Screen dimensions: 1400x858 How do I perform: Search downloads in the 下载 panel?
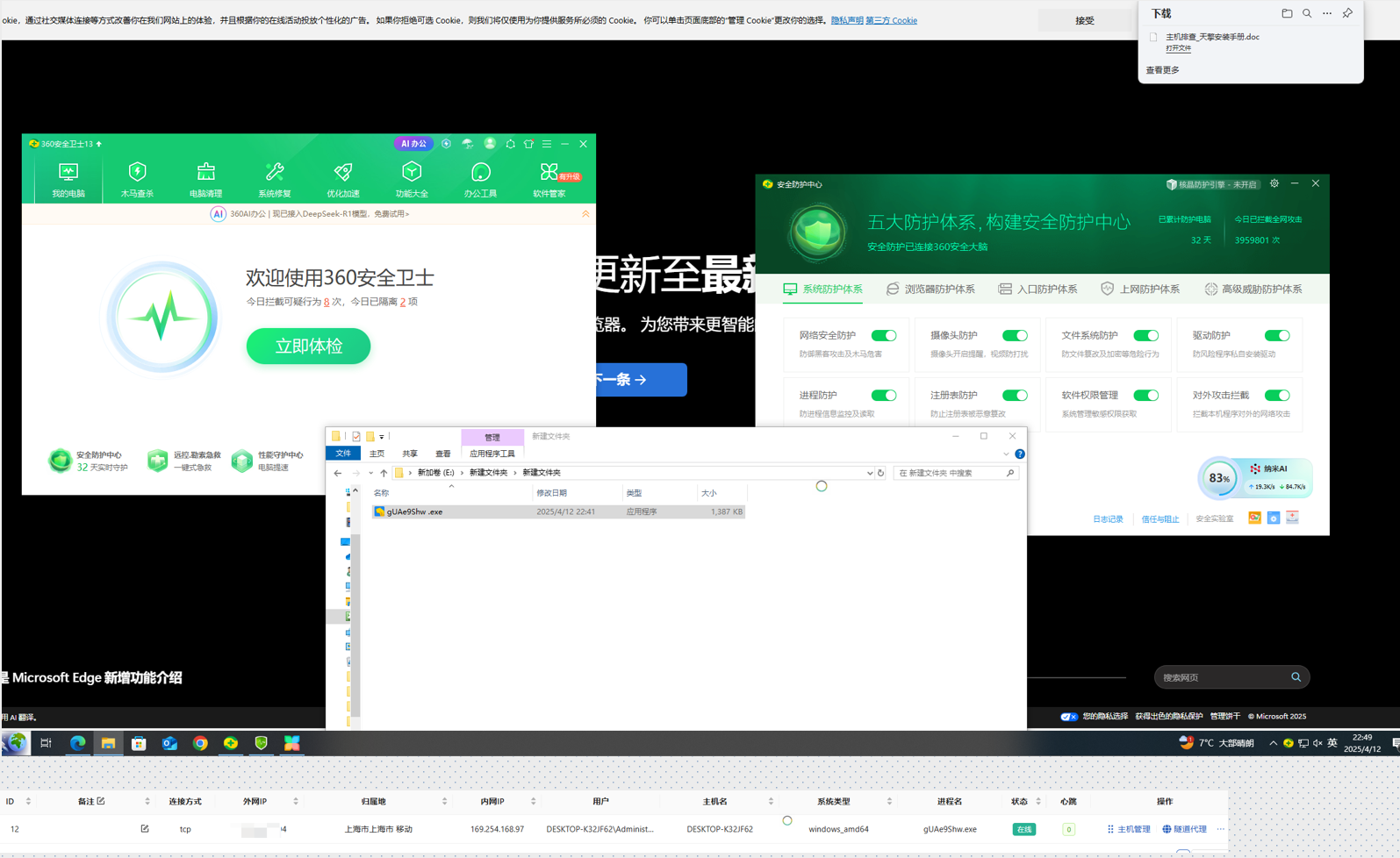coord(1307,13)
